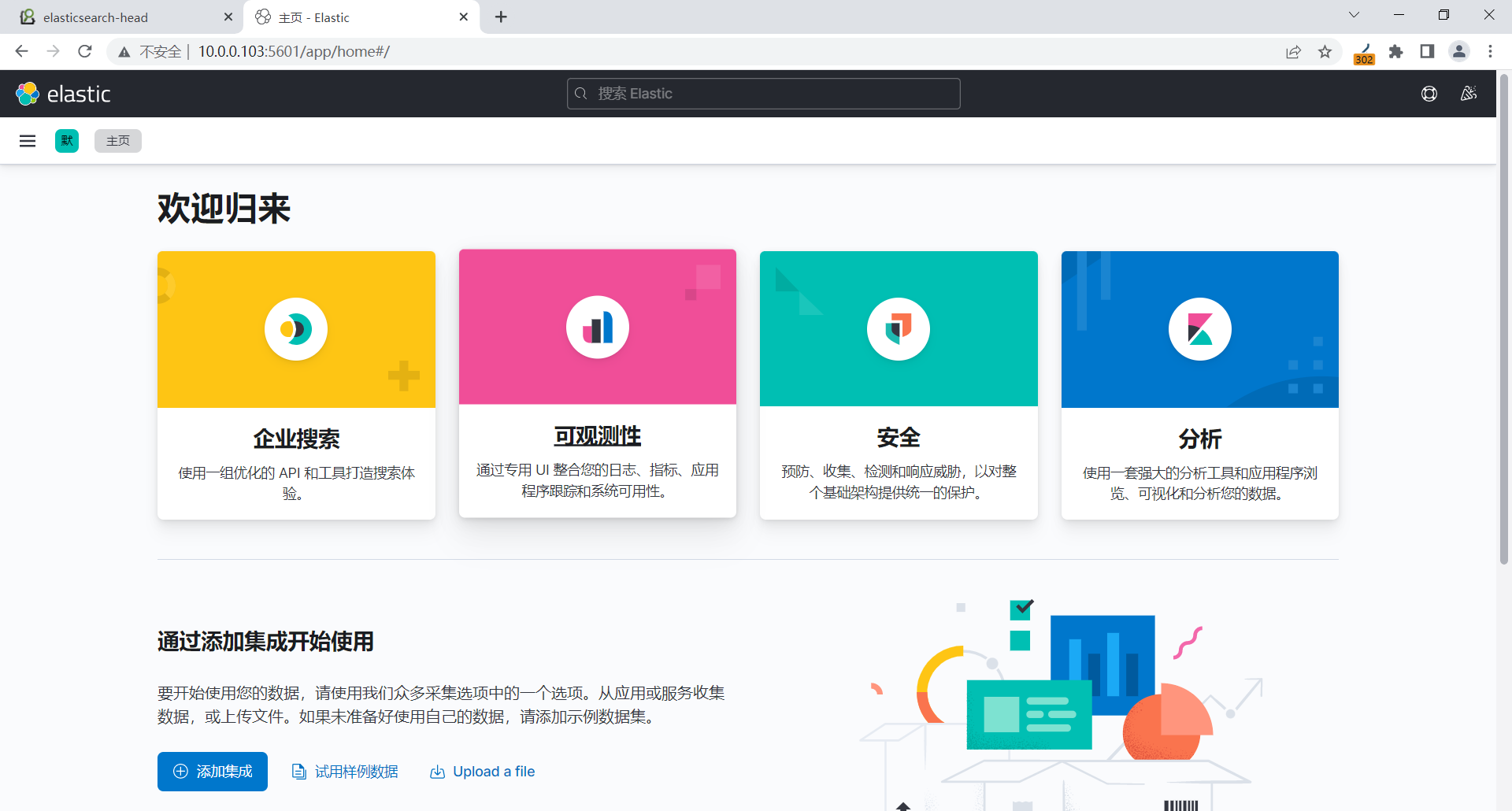Click the Kibana analytics icon
The width and height of the screenshot is (1512, 811).
tap(1200, 329)
